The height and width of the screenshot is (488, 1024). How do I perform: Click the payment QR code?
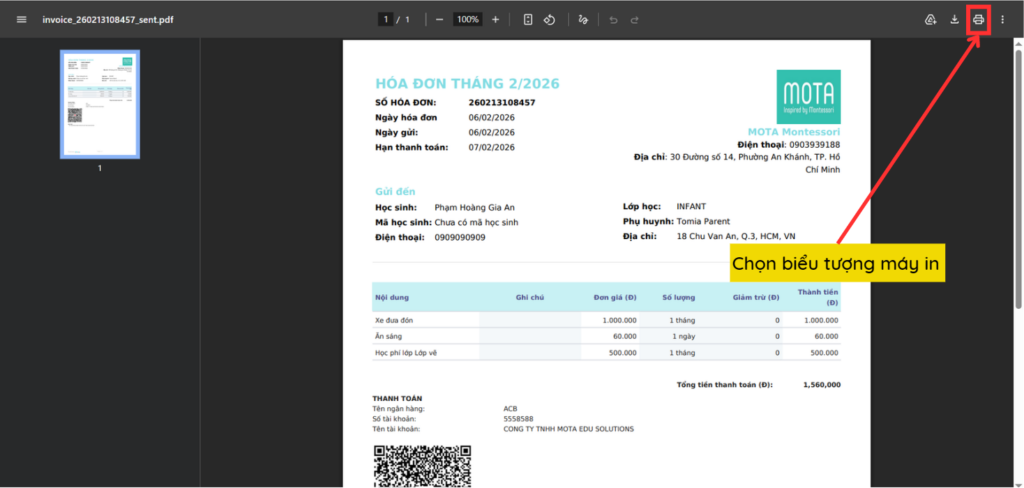click(x=422, y=466)
